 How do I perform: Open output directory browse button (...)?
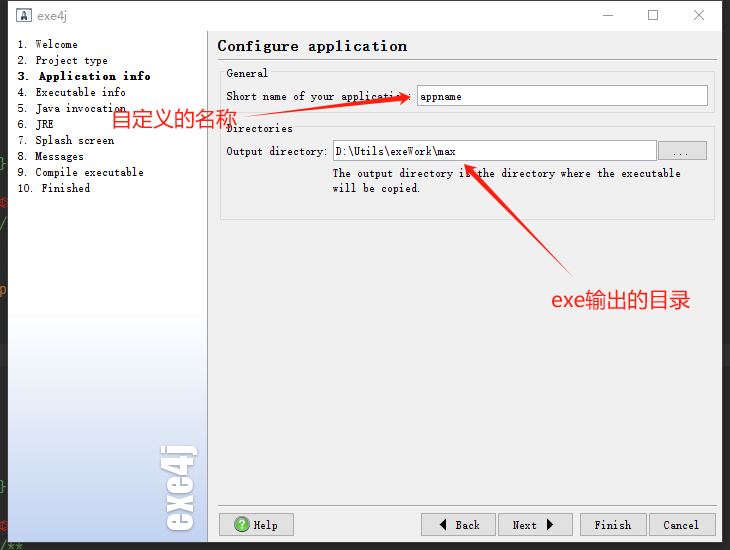pos(682,151)
